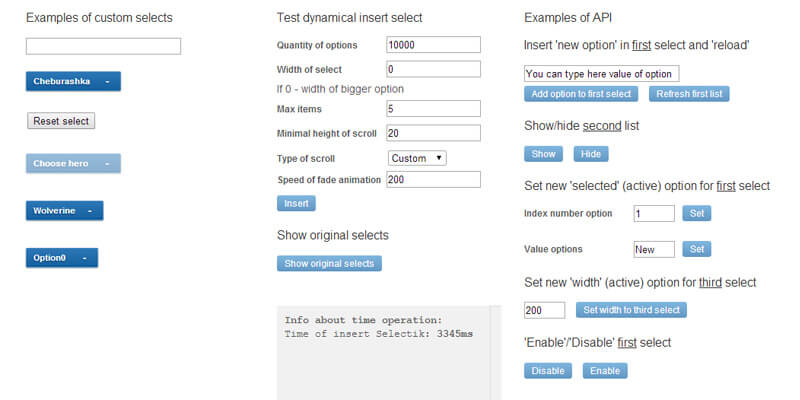
Task: Expand the Type of scroll combo box
Action: pyautogui.click(x=417, y=158)
